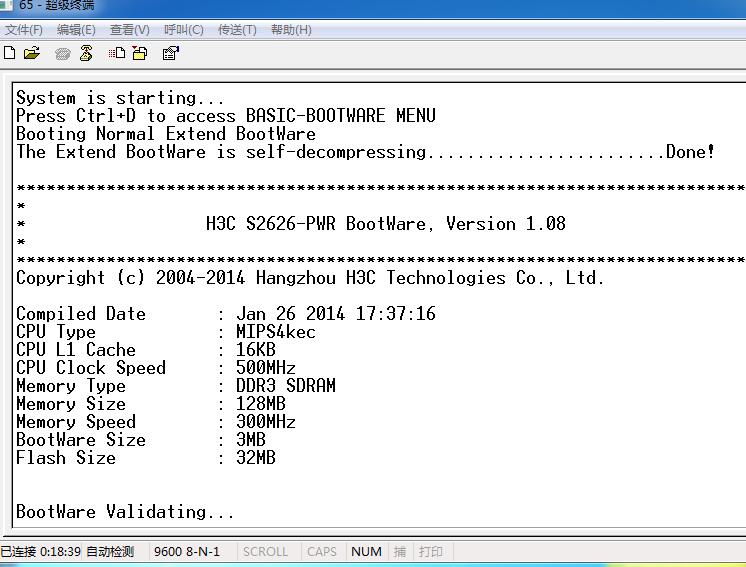This screenshot has height=567, width=746.
Task: Click the NUM indicator in status bar
Action: click(x=366, y=552)
